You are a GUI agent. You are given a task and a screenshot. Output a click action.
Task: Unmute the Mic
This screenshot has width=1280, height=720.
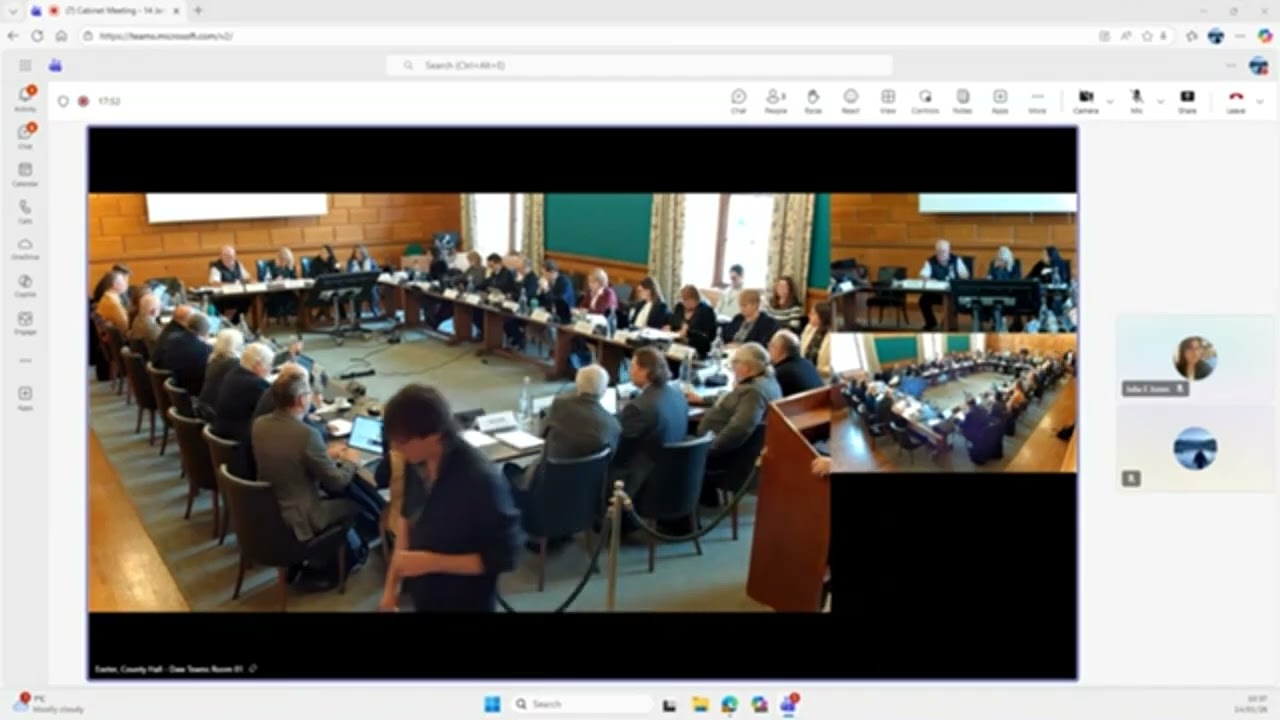point(1136,100)
